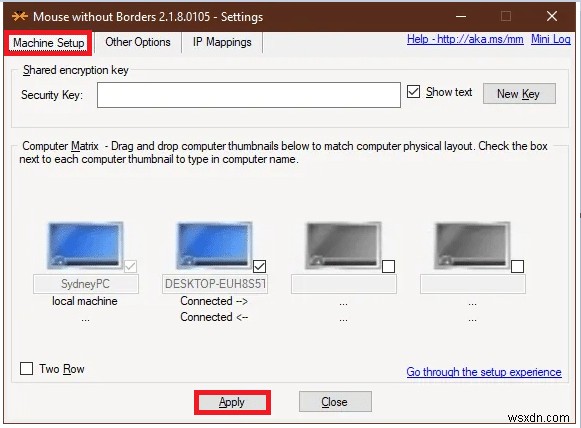Viewport: 581px width, 428px height.
Task: Click the Close button at the bottom
Action: pos(335,402)
